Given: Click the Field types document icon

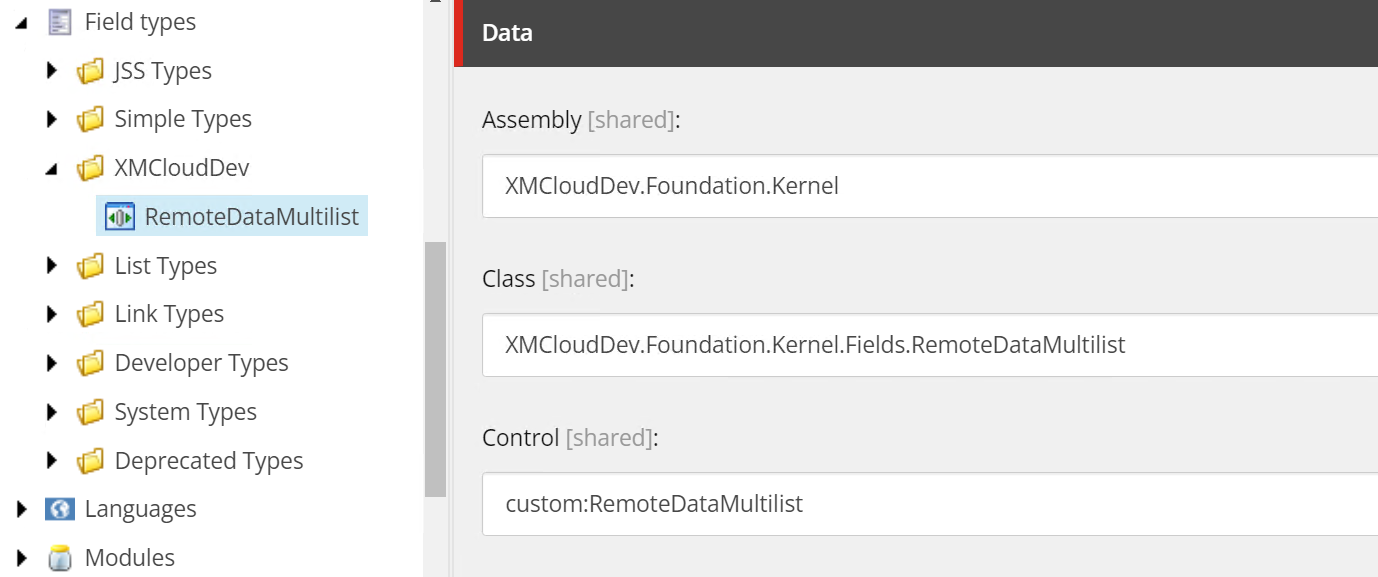Looking at the screenshot, I should click(61, 21).
